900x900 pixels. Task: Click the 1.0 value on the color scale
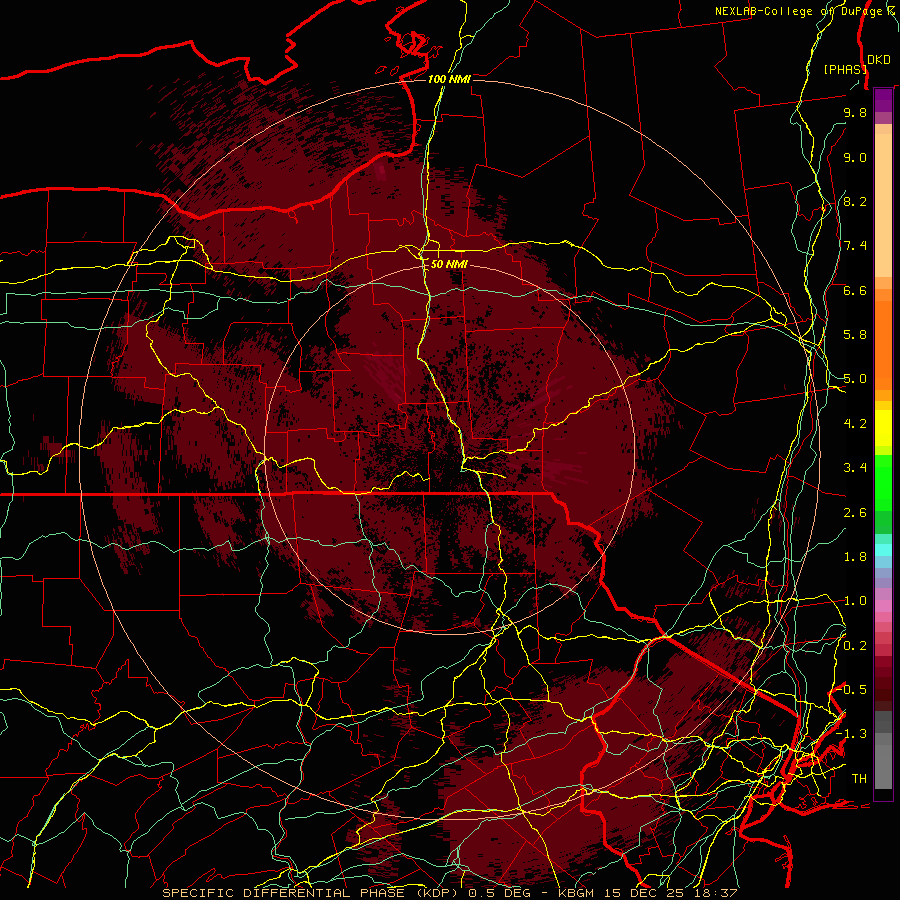(x=855, y=601)
